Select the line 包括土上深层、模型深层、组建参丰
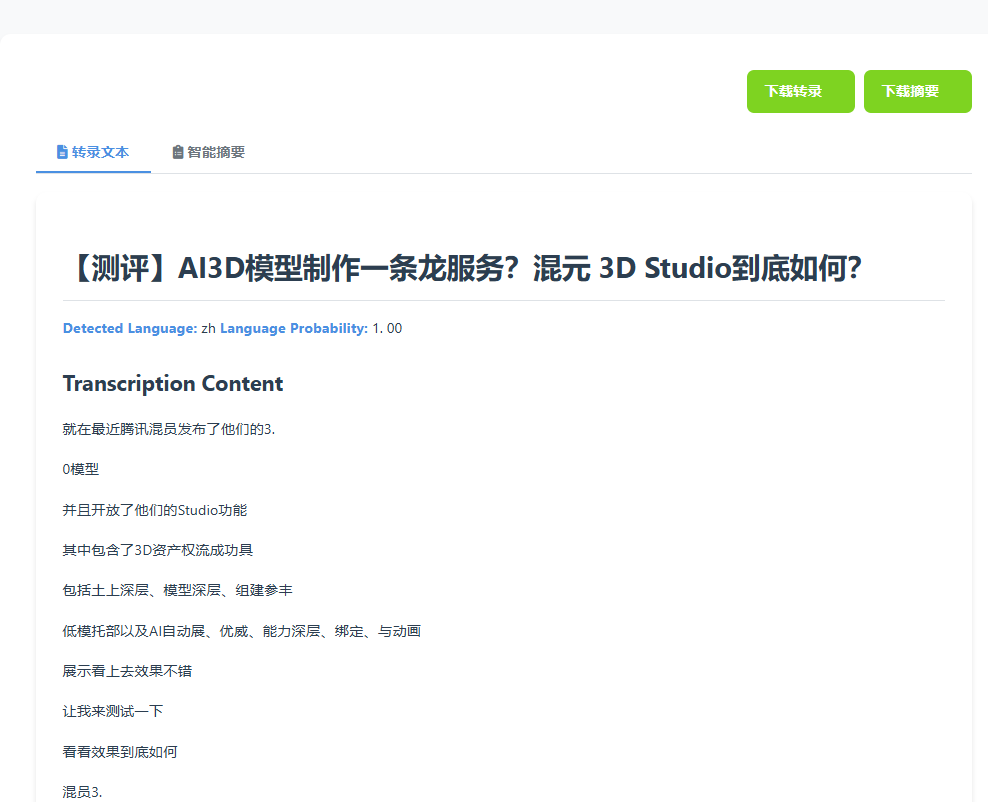Viewport: 988px width, 802px height. click(x=177, y=590)
